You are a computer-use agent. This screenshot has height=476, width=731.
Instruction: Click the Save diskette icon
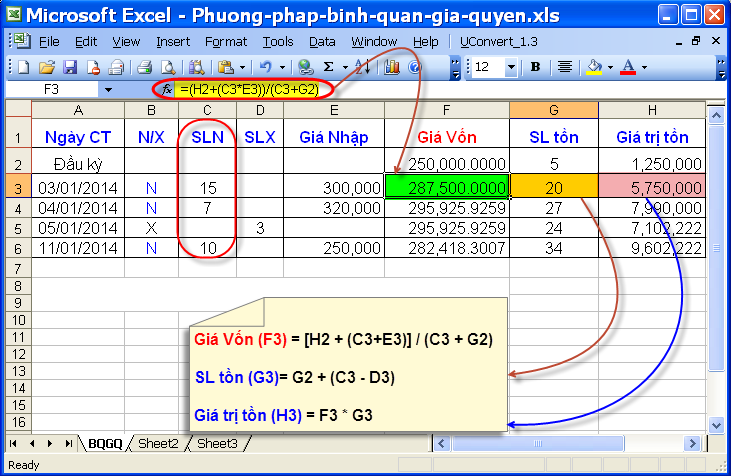point(70,67)
